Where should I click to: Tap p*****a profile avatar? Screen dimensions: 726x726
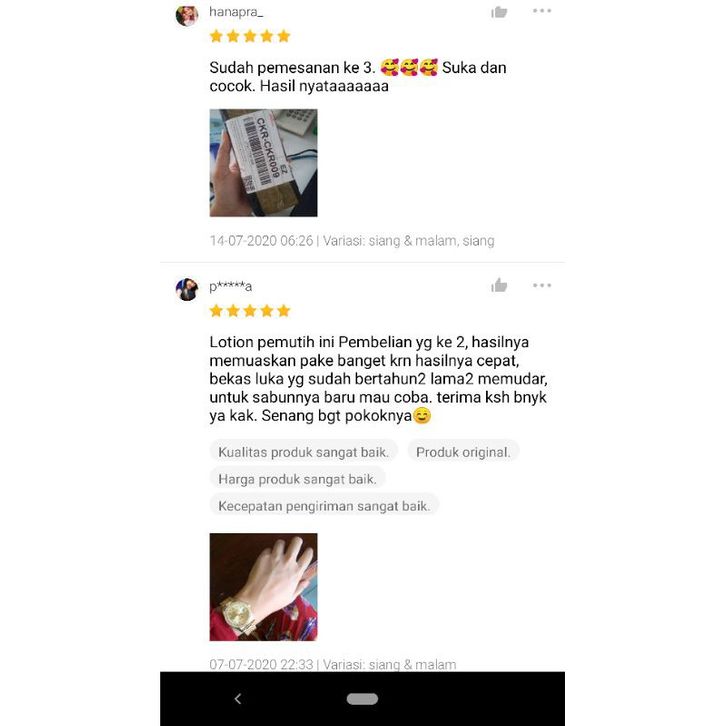(187, 289)
